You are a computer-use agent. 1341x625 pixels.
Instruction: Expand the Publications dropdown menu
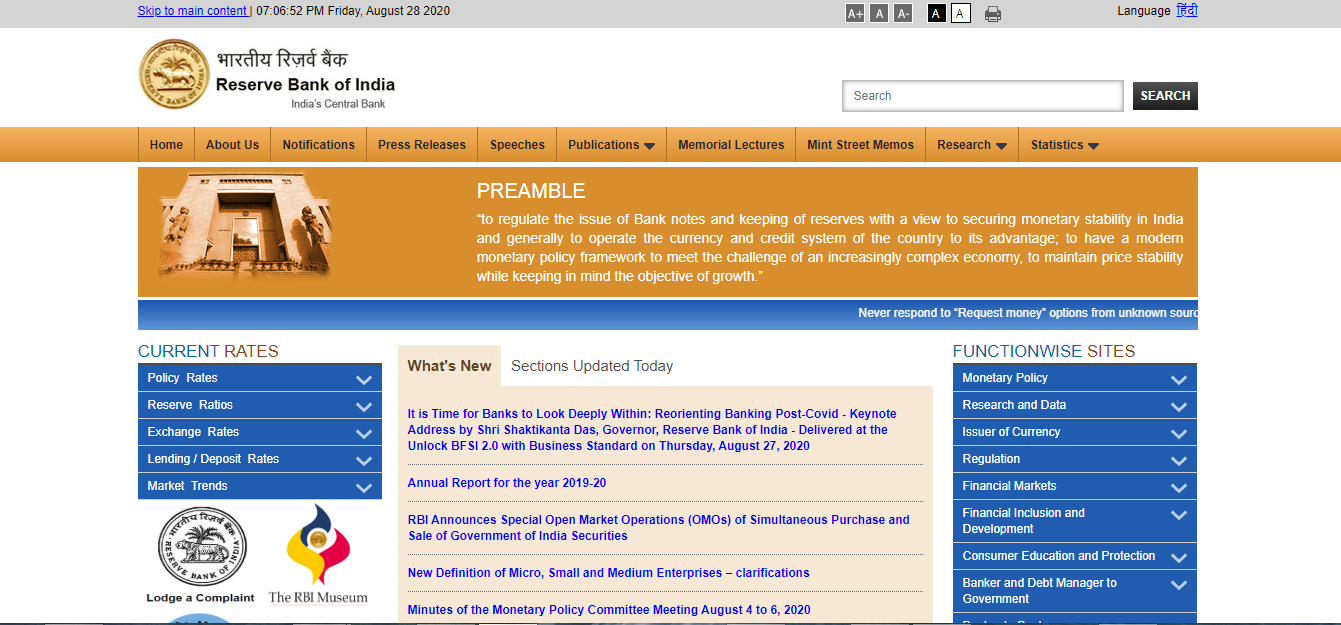point(611,145)
